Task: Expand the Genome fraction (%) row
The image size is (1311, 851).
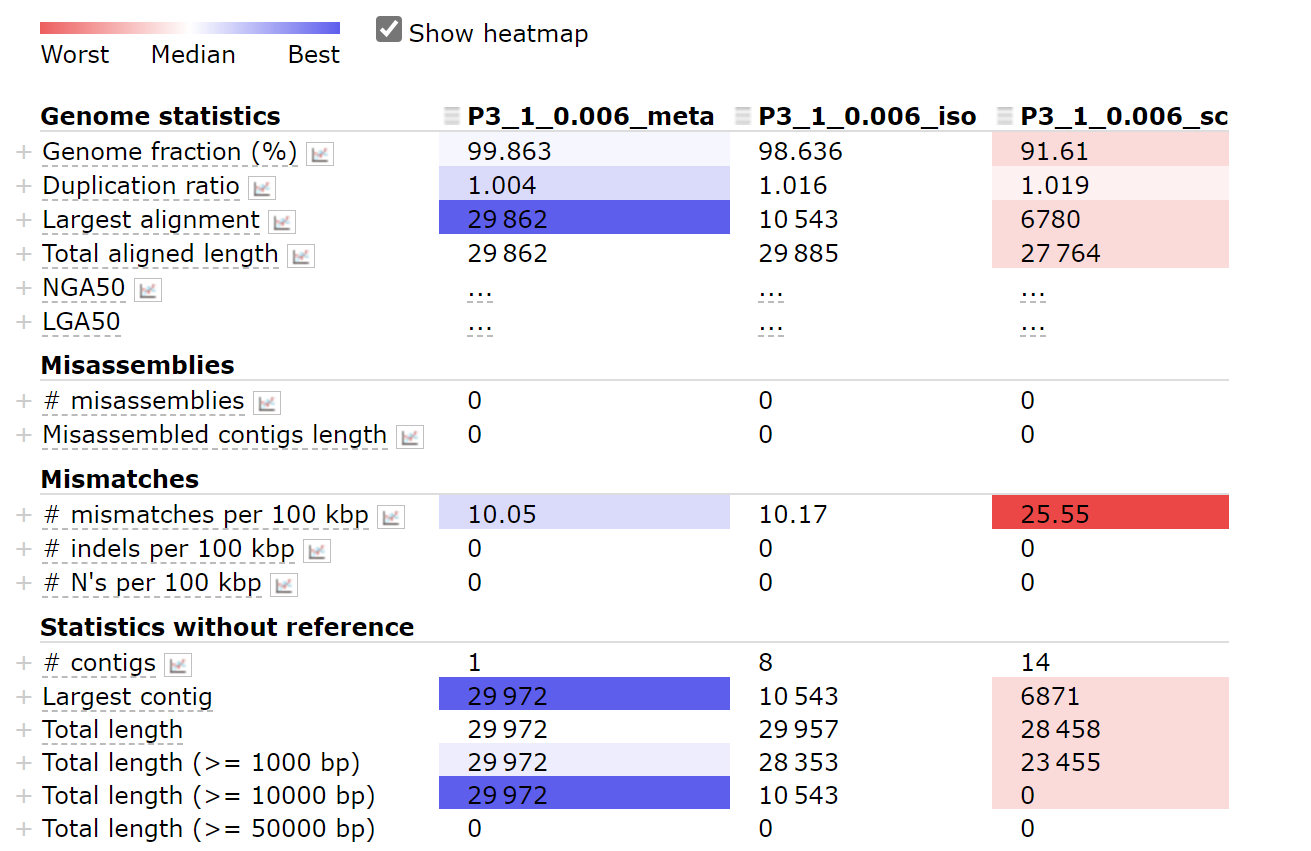Action: [24, 152]
